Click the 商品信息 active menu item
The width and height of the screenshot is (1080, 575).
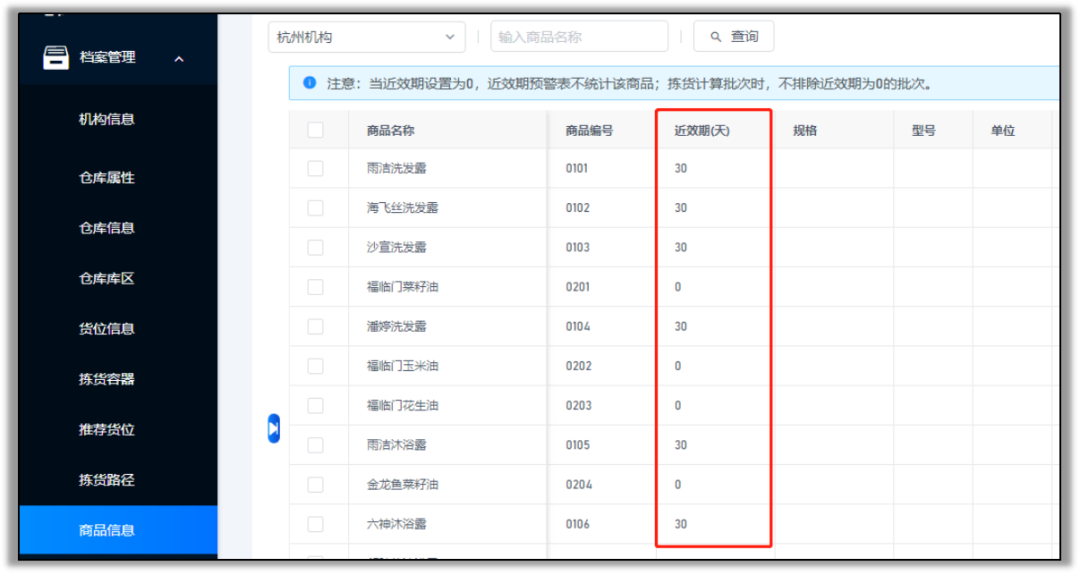[x=107, y=531]
